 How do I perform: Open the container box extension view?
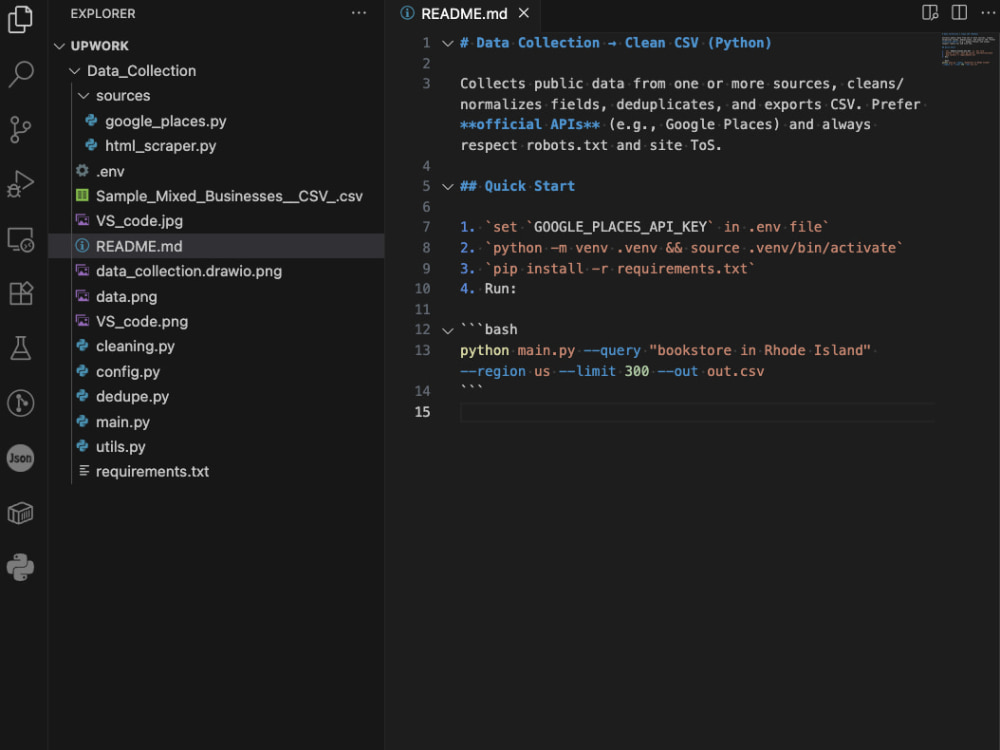point(20,513)
